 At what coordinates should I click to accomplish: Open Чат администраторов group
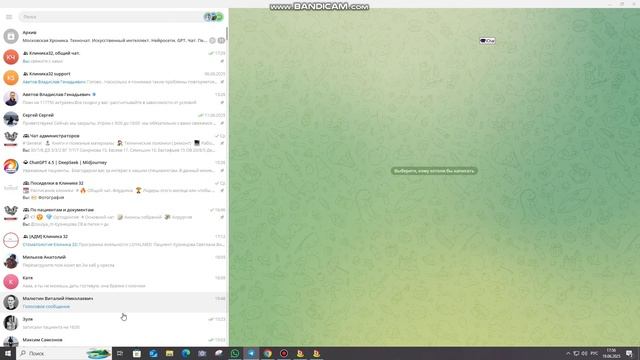pos(114,142)
